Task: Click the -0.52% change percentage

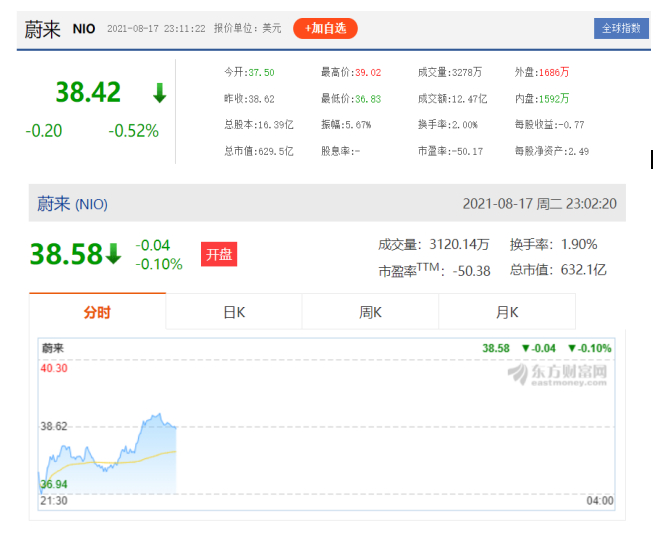Action: coord(134,131)
